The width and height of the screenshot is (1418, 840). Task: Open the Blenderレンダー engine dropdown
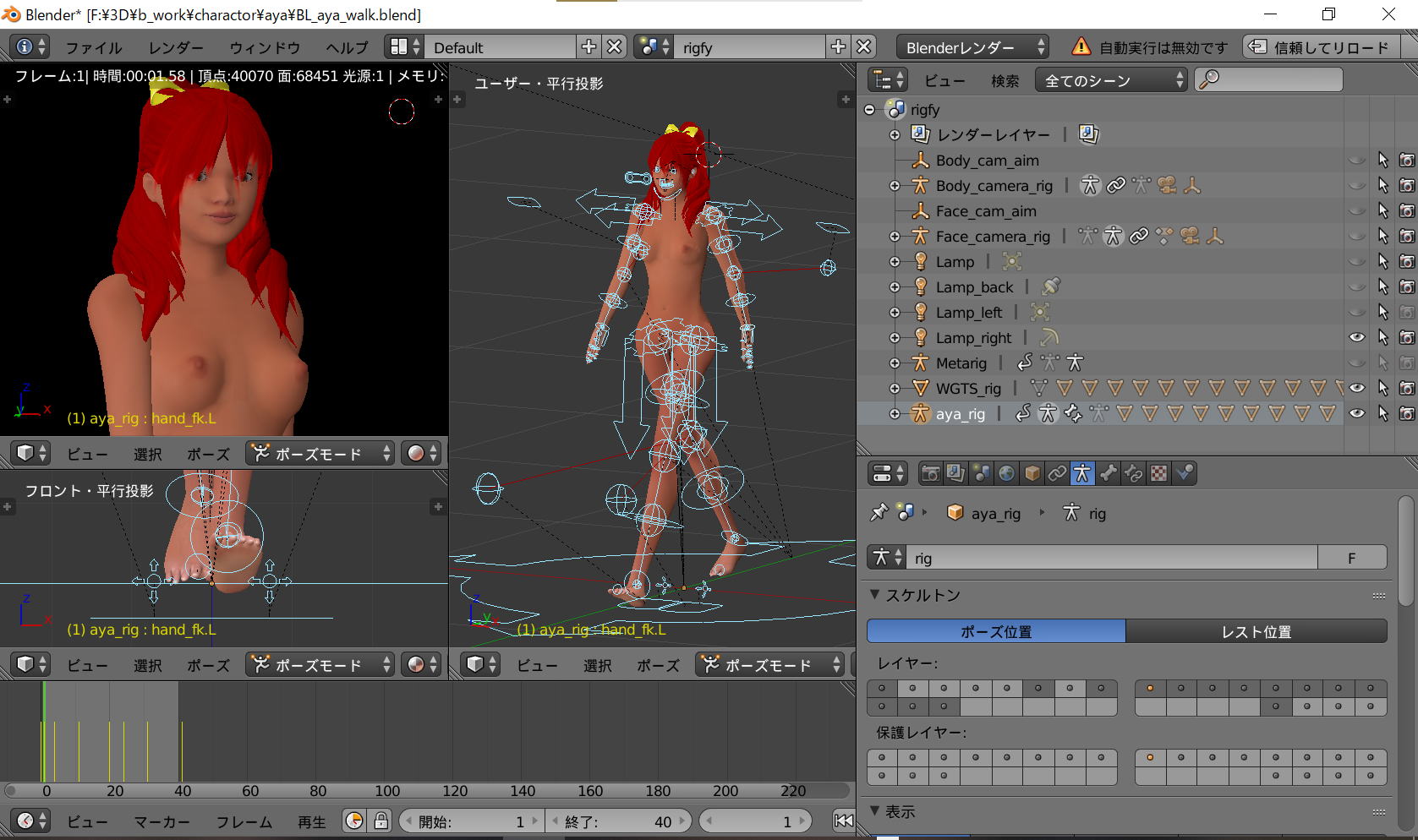click(x=972, y=47)
